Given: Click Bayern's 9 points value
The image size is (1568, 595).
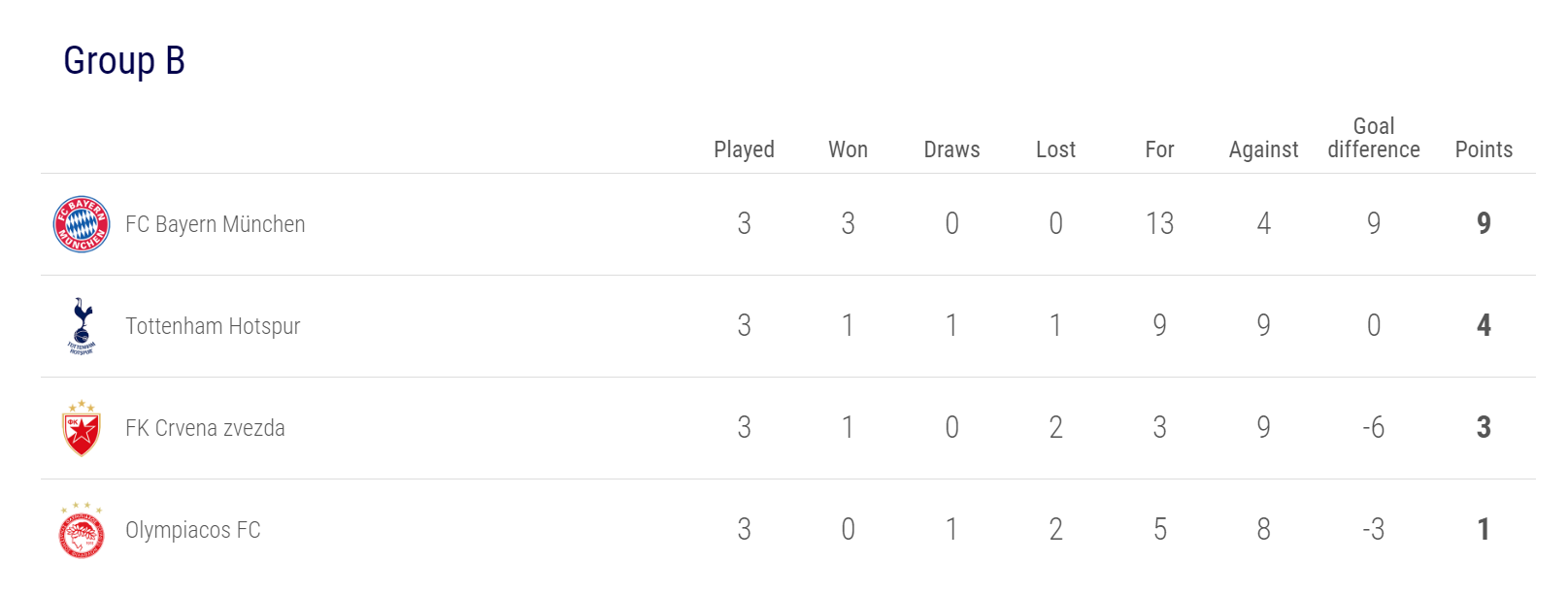Looking at the screenshot, I should pyautogui.click(x=1484, y=223).
